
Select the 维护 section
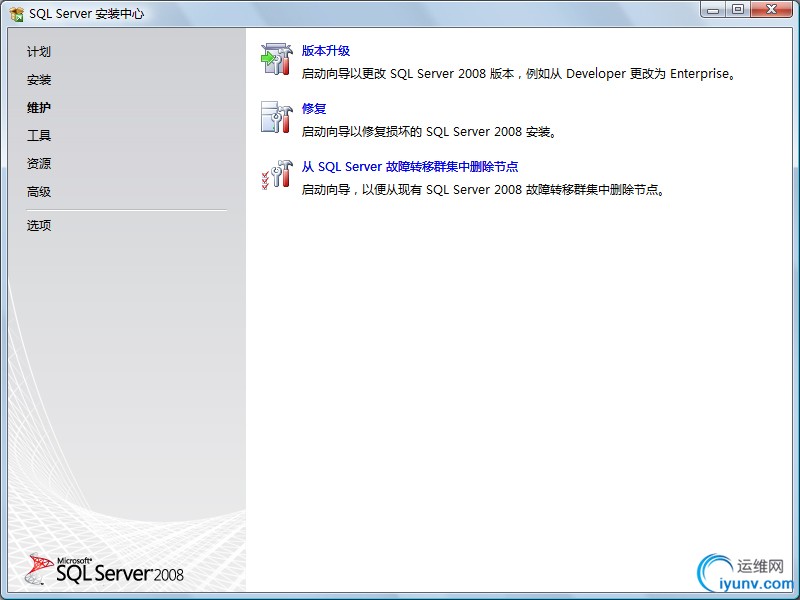tap(39, 108)
